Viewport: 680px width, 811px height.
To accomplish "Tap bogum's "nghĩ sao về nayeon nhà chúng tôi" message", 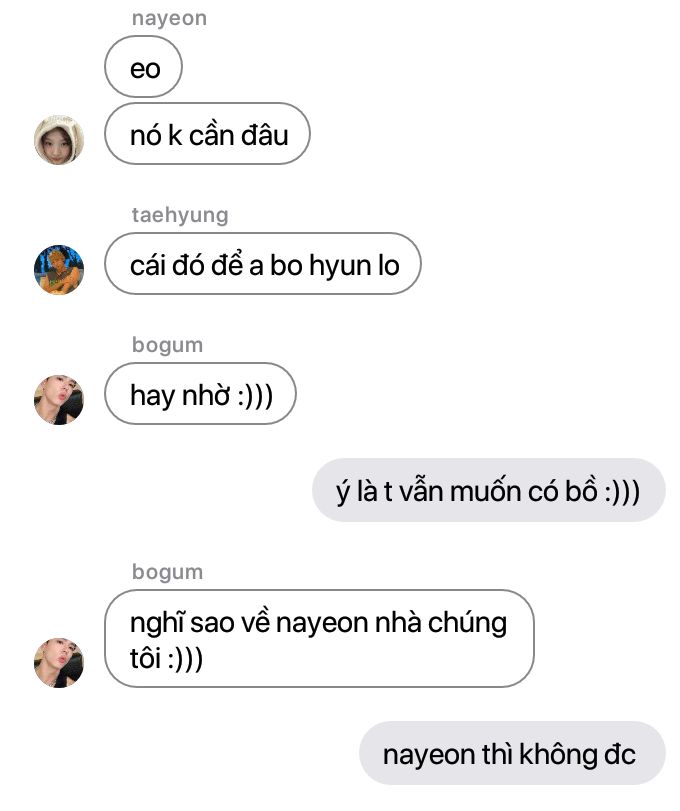I will tap(319, 639).
